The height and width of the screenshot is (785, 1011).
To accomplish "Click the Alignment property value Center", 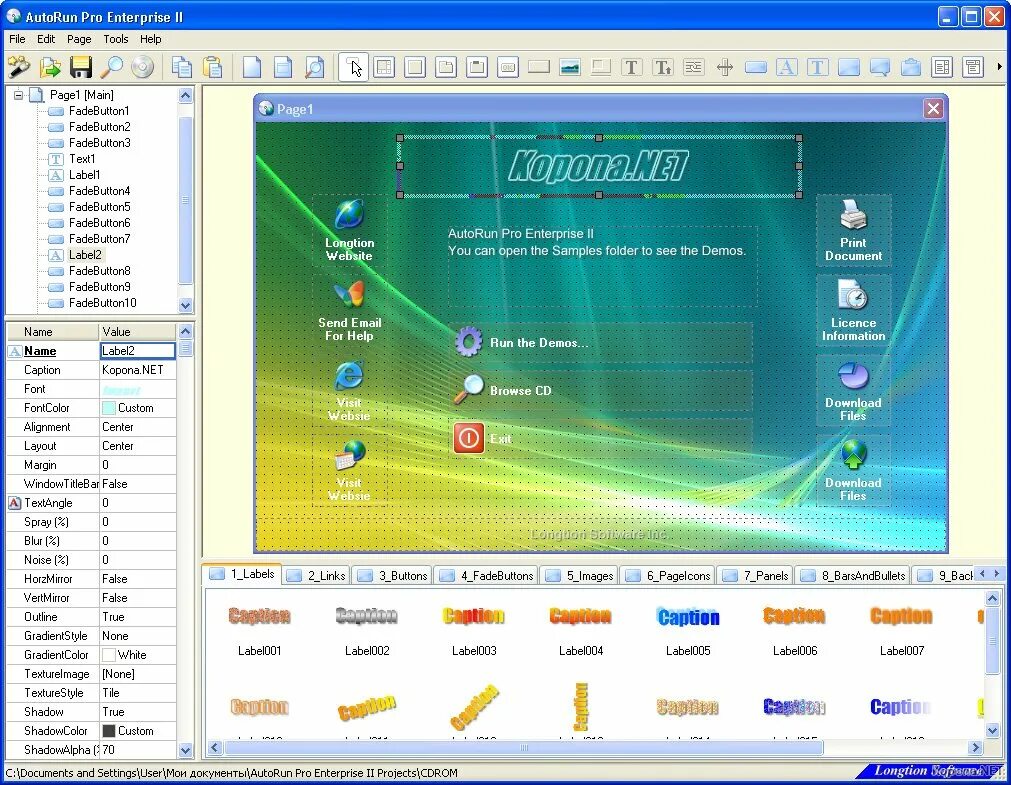I will tap(137, 427).
